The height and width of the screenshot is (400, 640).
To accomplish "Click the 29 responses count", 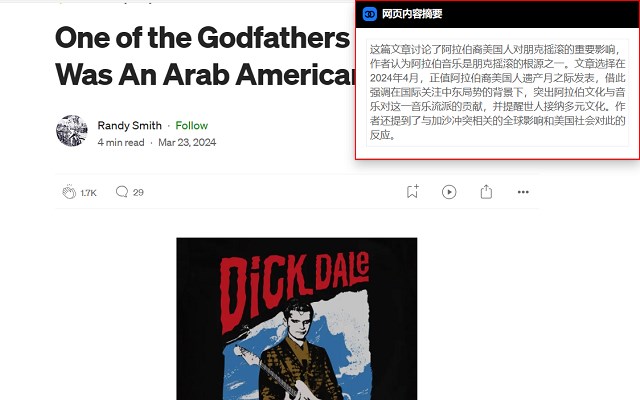I will 138,192.
